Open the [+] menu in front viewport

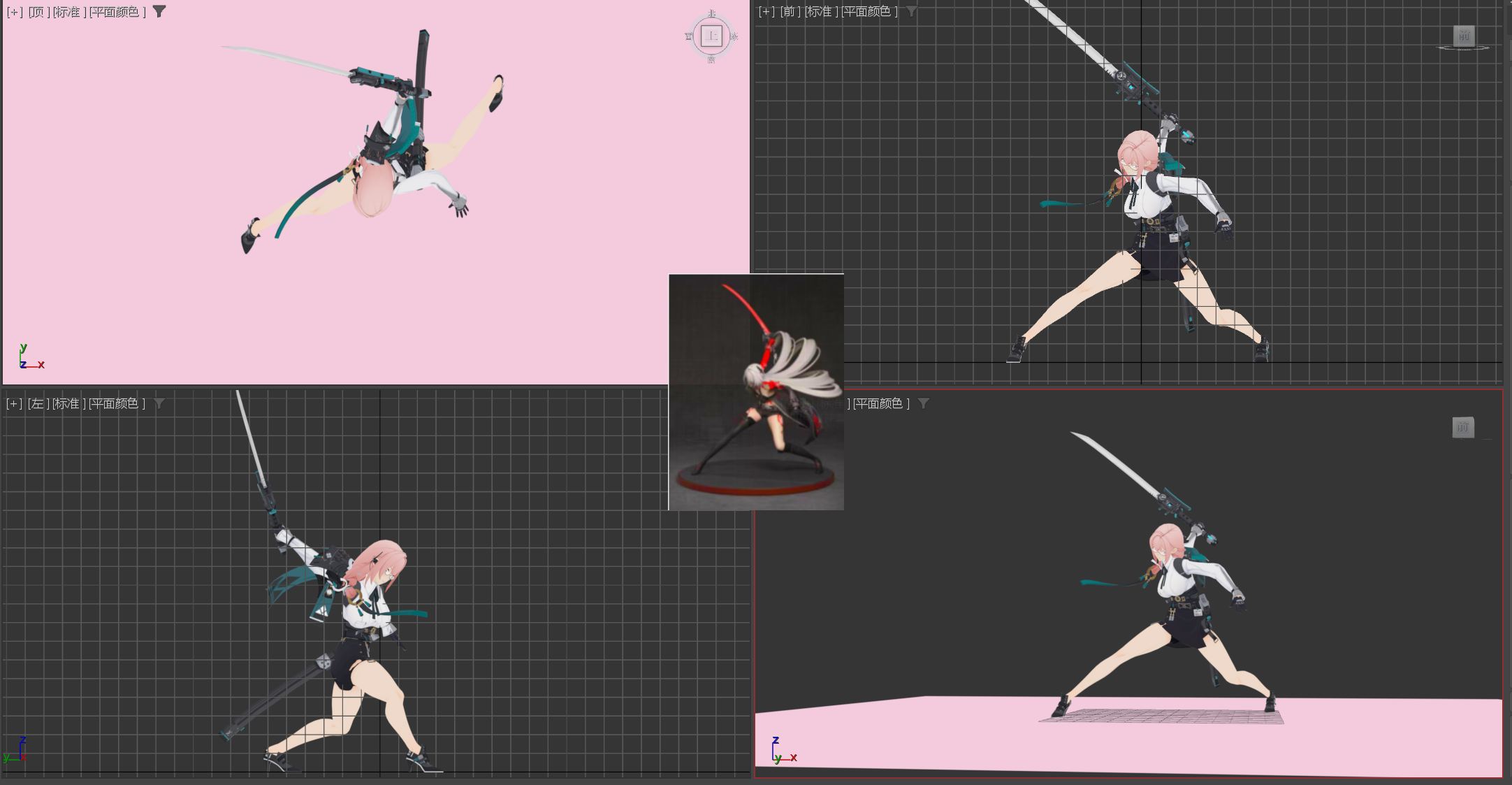(x=766, y=12)
